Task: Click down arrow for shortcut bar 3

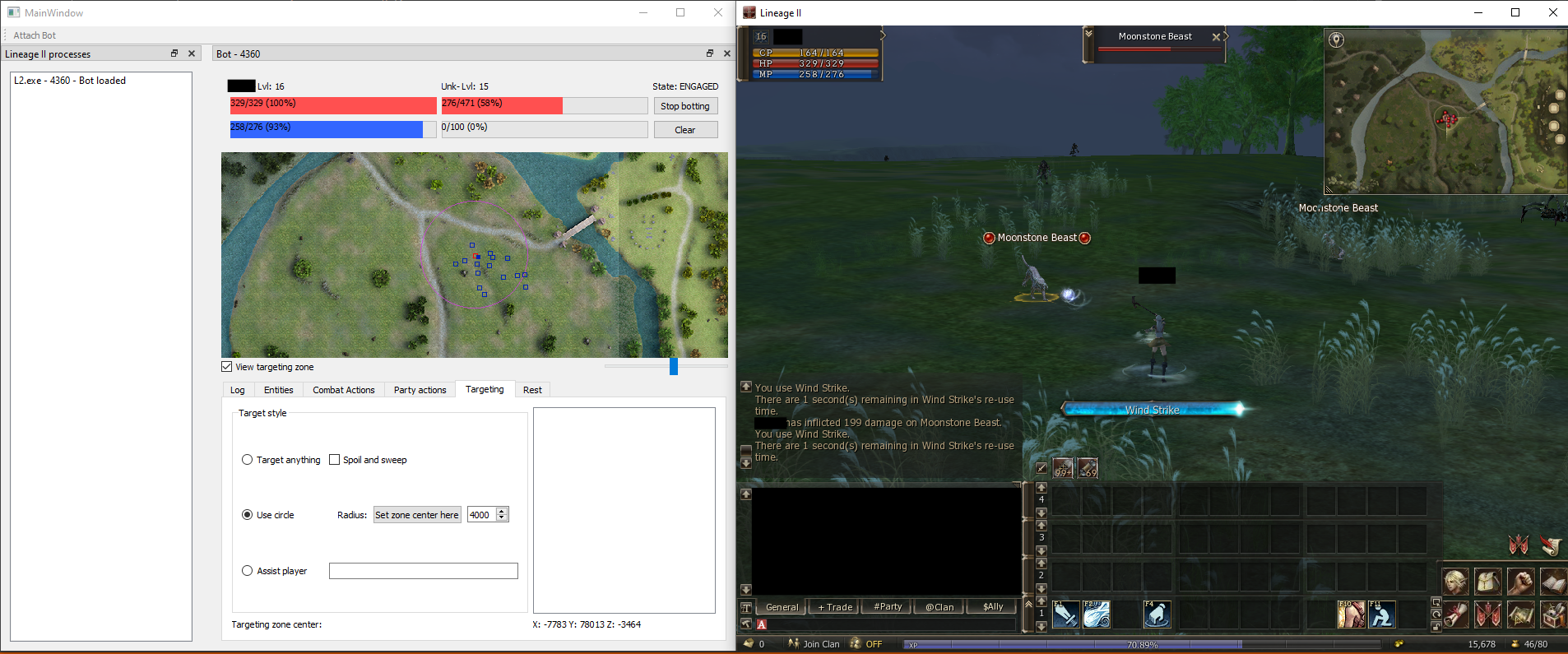Action: point(1041,550)
